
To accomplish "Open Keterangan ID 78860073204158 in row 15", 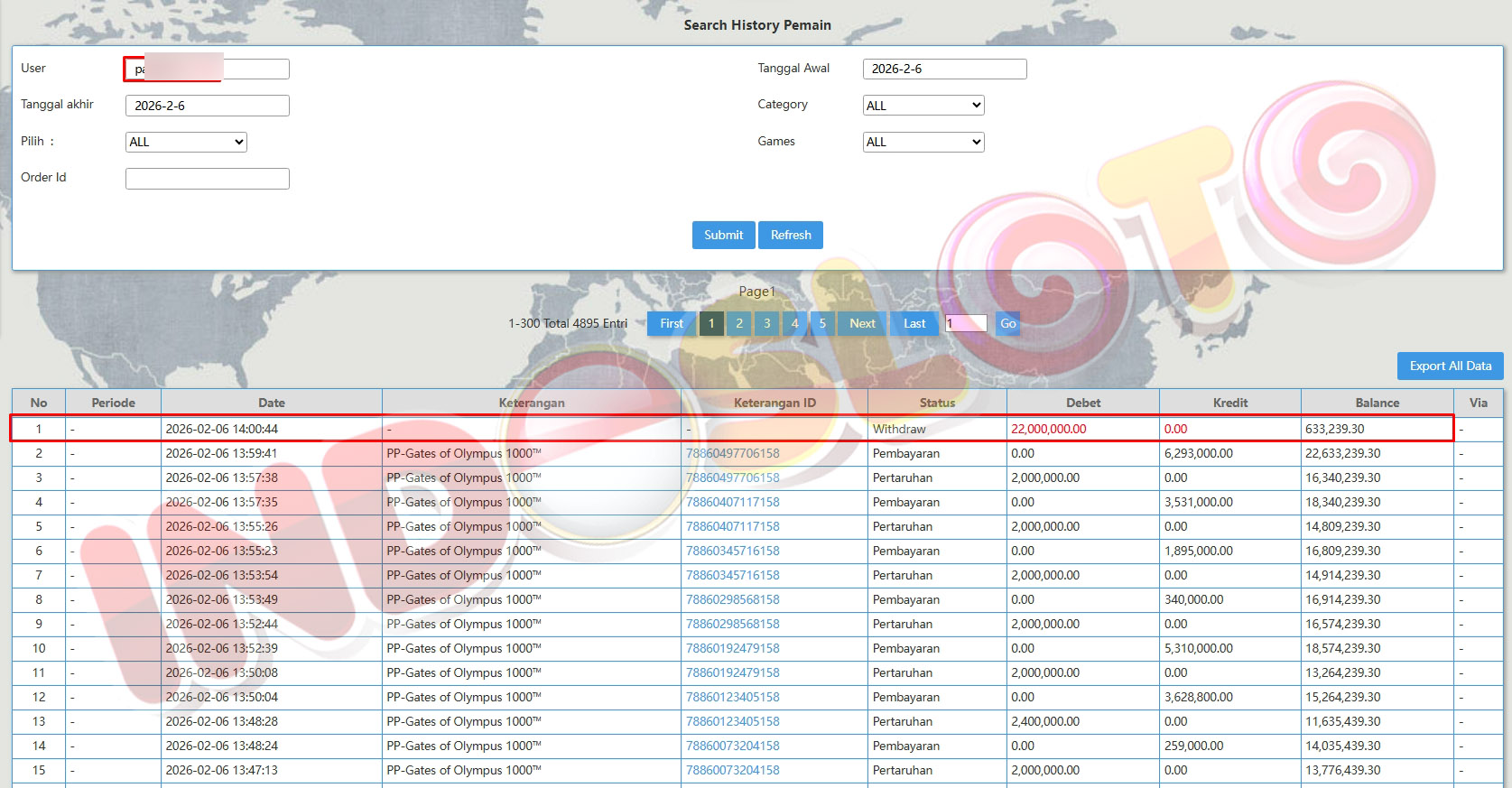I will [732, 770].
